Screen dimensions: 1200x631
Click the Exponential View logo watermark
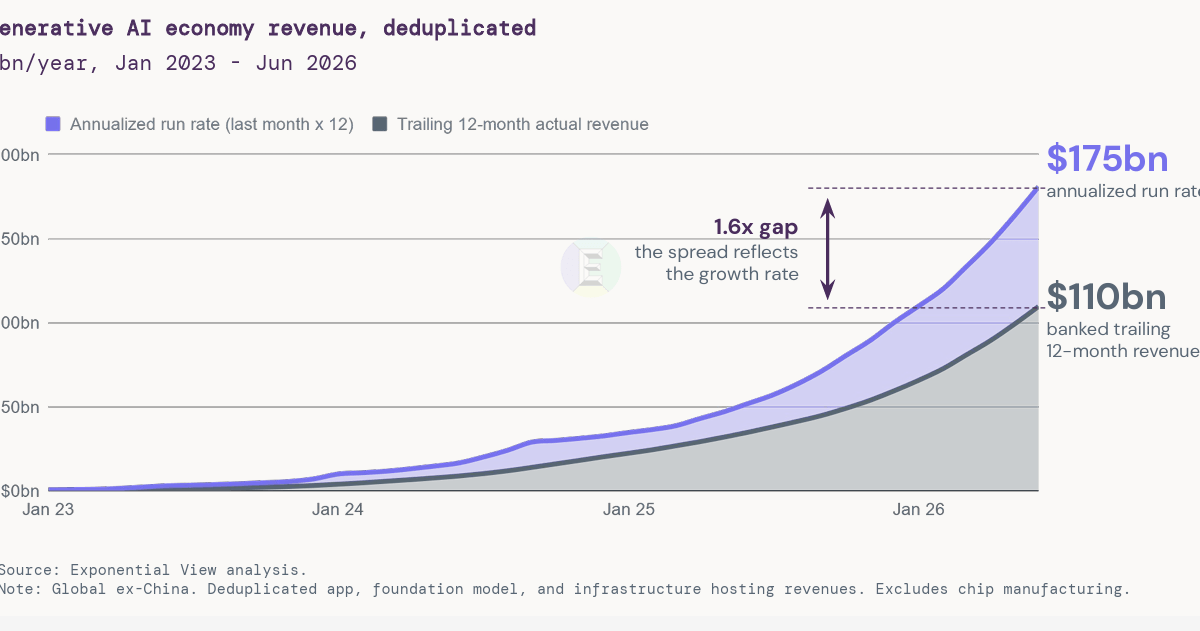[x=590, y=267]
